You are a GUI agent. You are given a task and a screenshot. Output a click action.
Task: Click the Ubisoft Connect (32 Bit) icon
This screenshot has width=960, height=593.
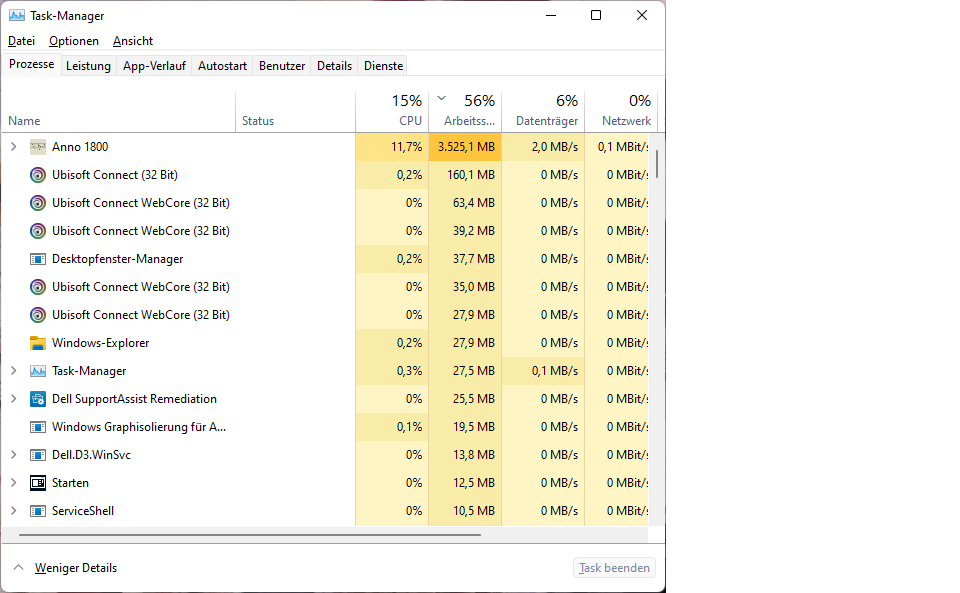[38, 175]
